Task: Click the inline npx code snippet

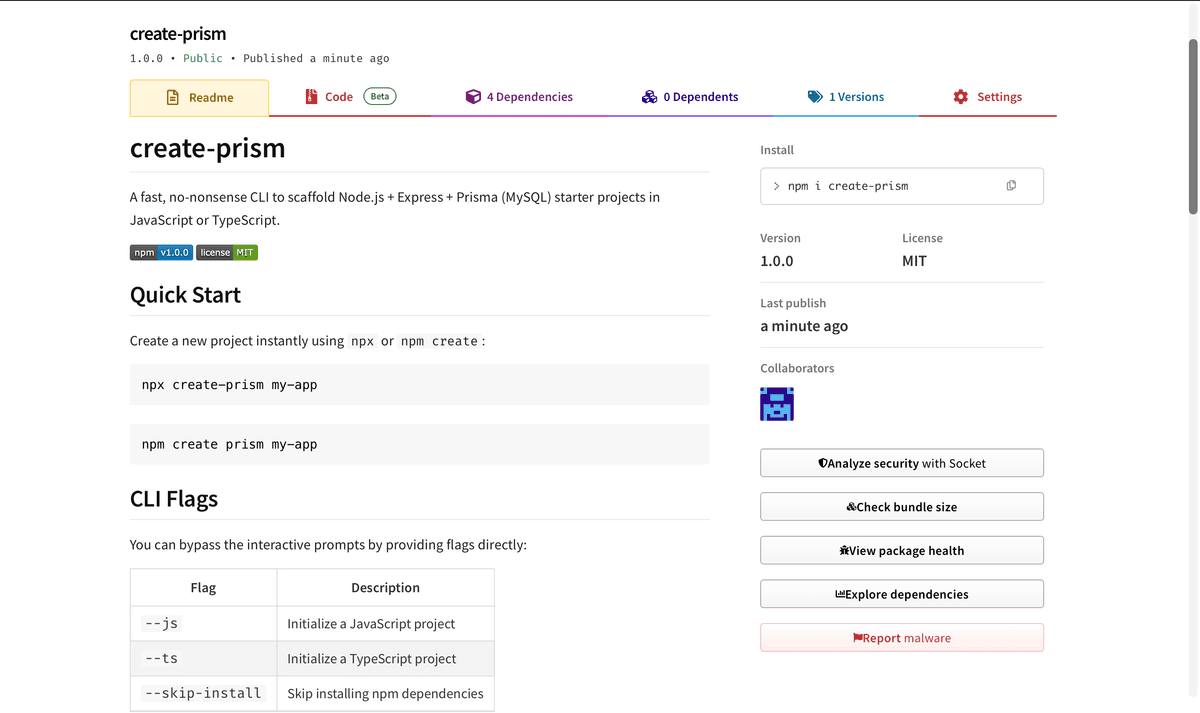Action: pyautogui.click(x=362, y=341)
